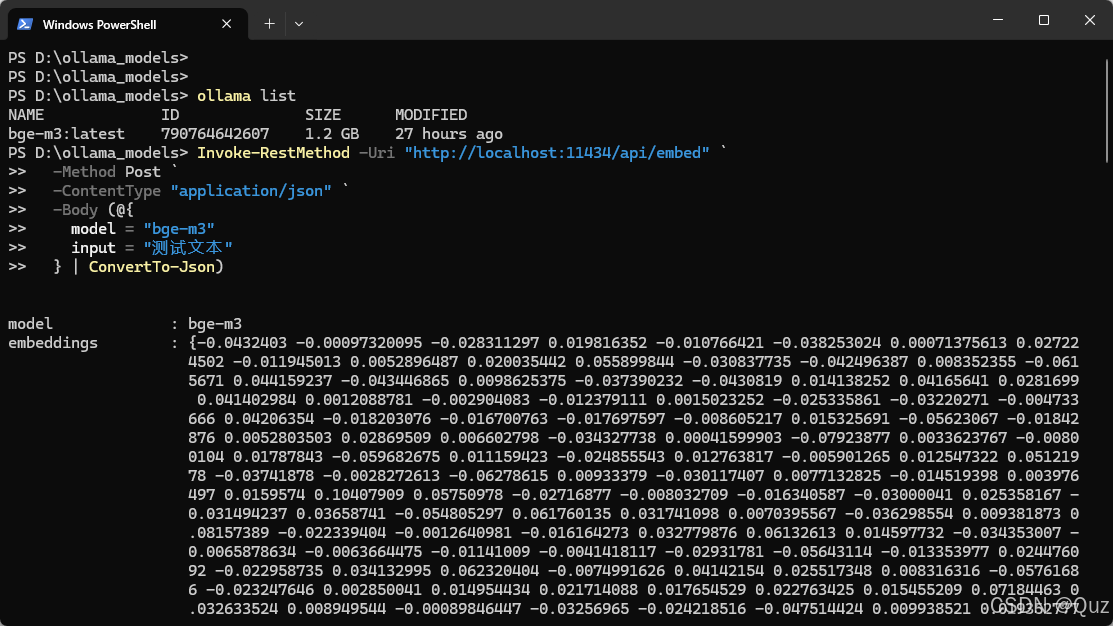The width and height of the screenshot is (1113, 626).
Task: Minimize the terminal window
Action: pyautogui.click(x=998, y=20)
